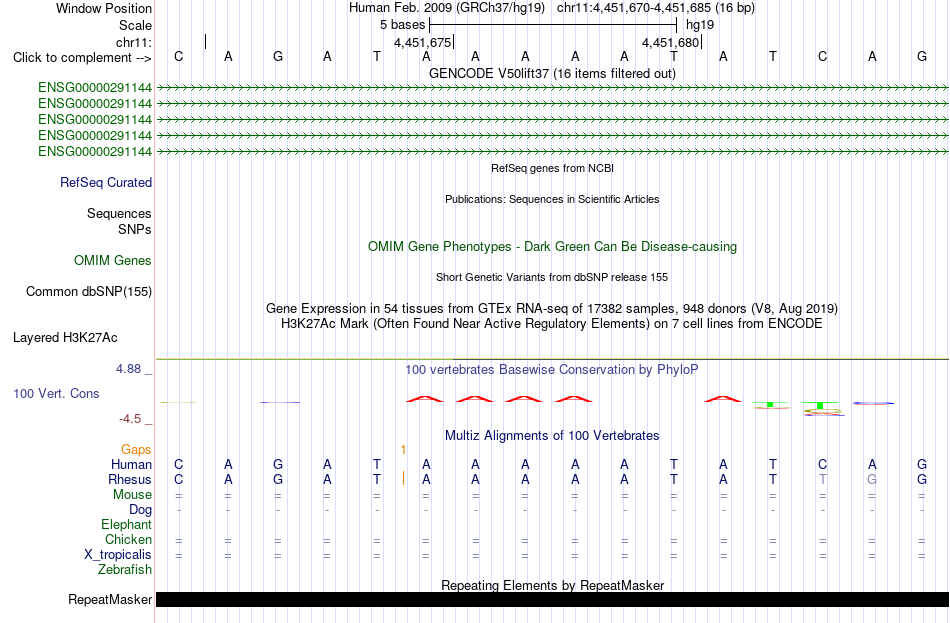Click 'Publications: Sequences in Scientific Articles' title
Screen dimensions: 950x623
point(552,199)
